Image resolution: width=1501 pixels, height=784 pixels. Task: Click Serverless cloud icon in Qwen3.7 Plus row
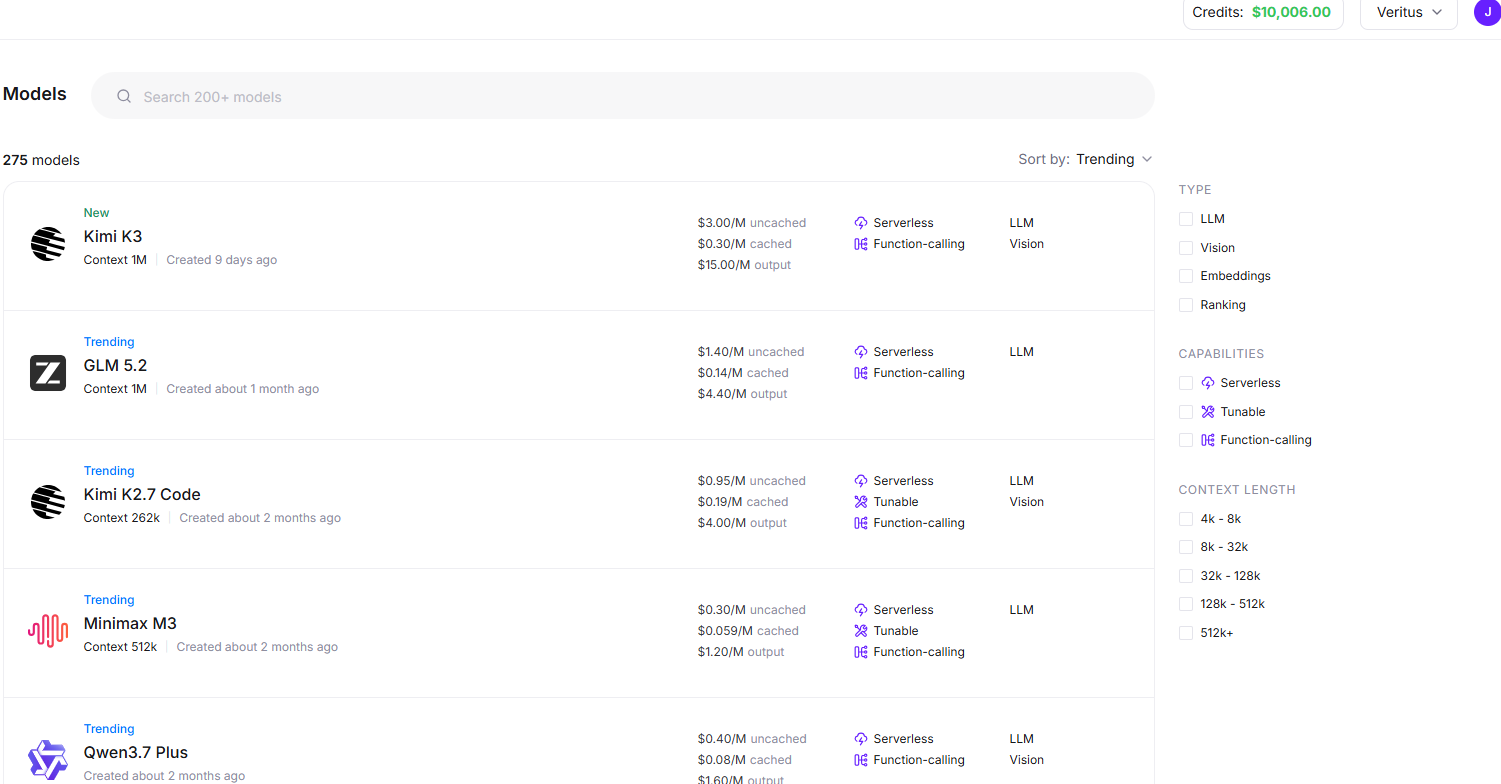(x=861, y=739)
